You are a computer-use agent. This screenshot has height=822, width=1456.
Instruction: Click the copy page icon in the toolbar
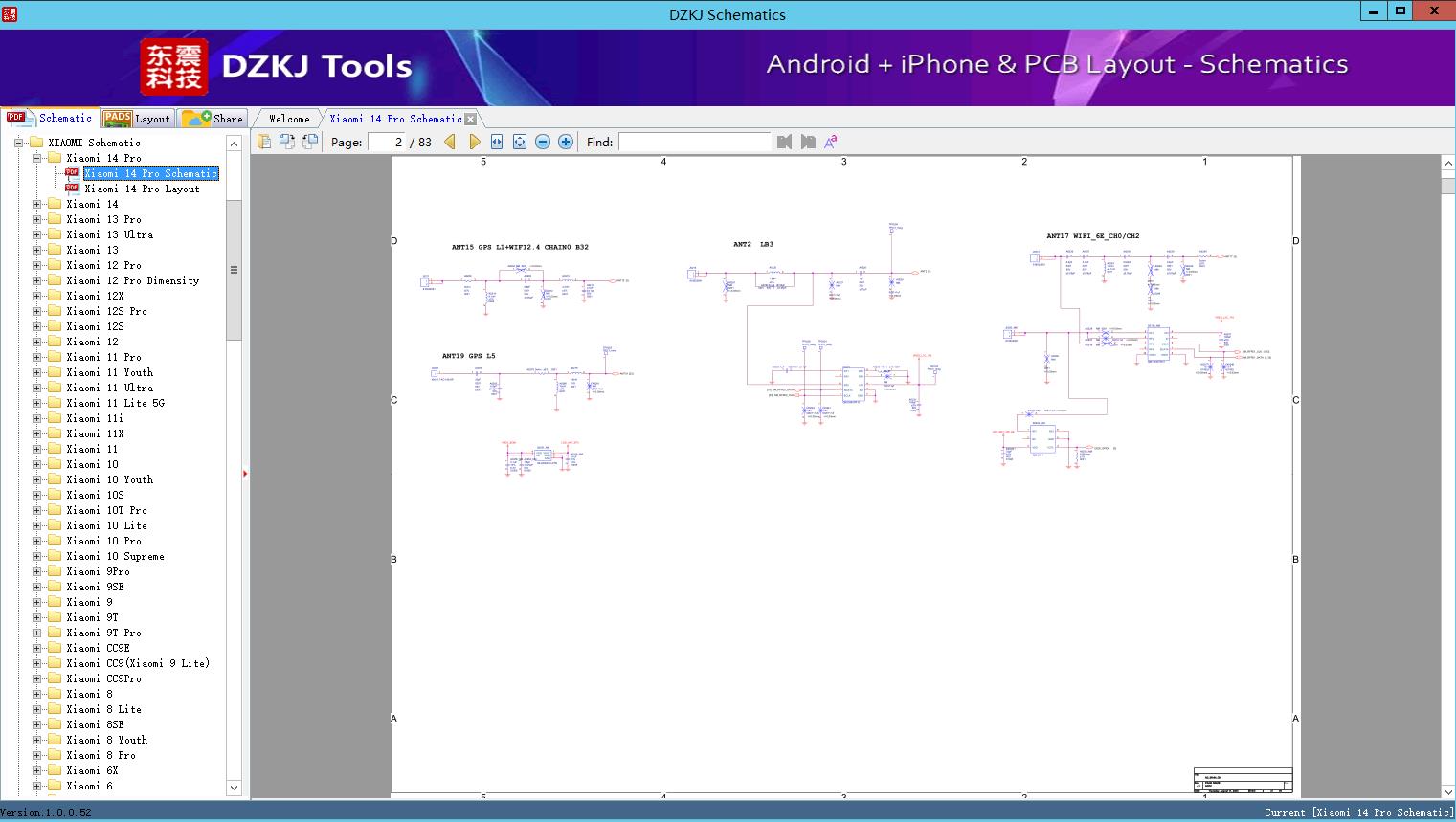coord(264,142)
